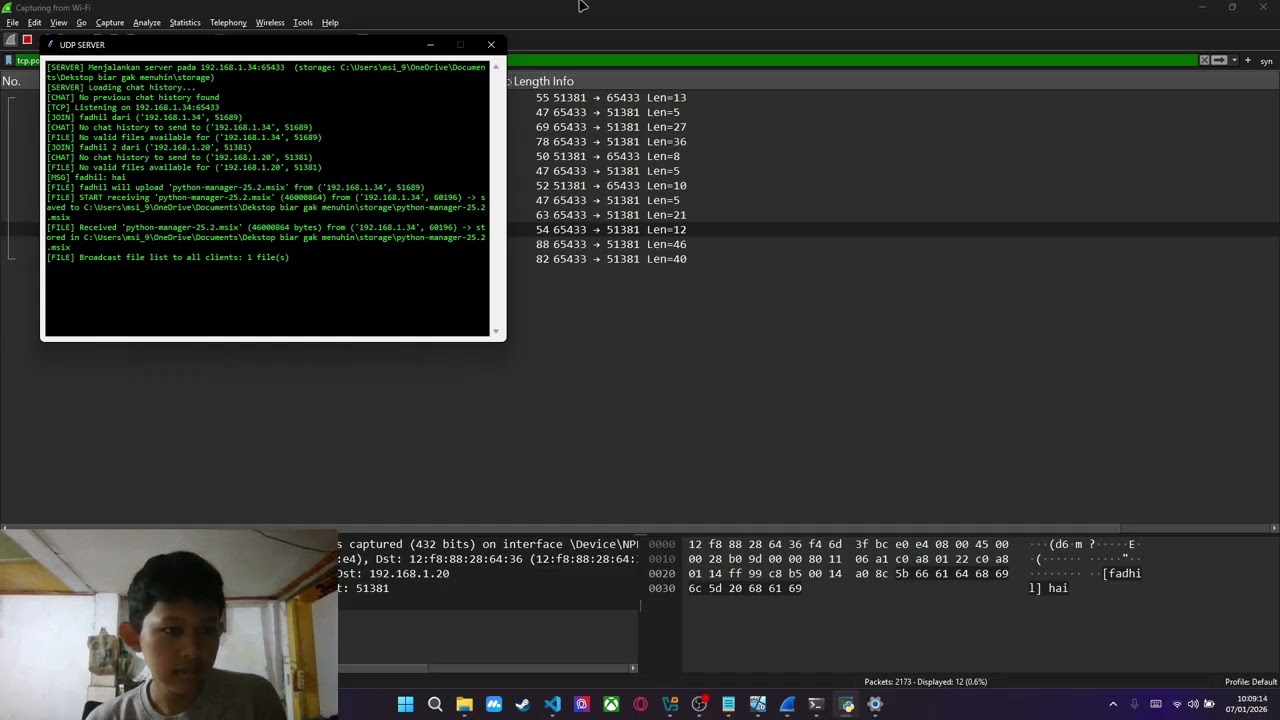The width and height of the screenshot is (1280, 720).
Task: Click ASCII text '[fadhi' in bytes pane
Action: tap(1121, 574)
